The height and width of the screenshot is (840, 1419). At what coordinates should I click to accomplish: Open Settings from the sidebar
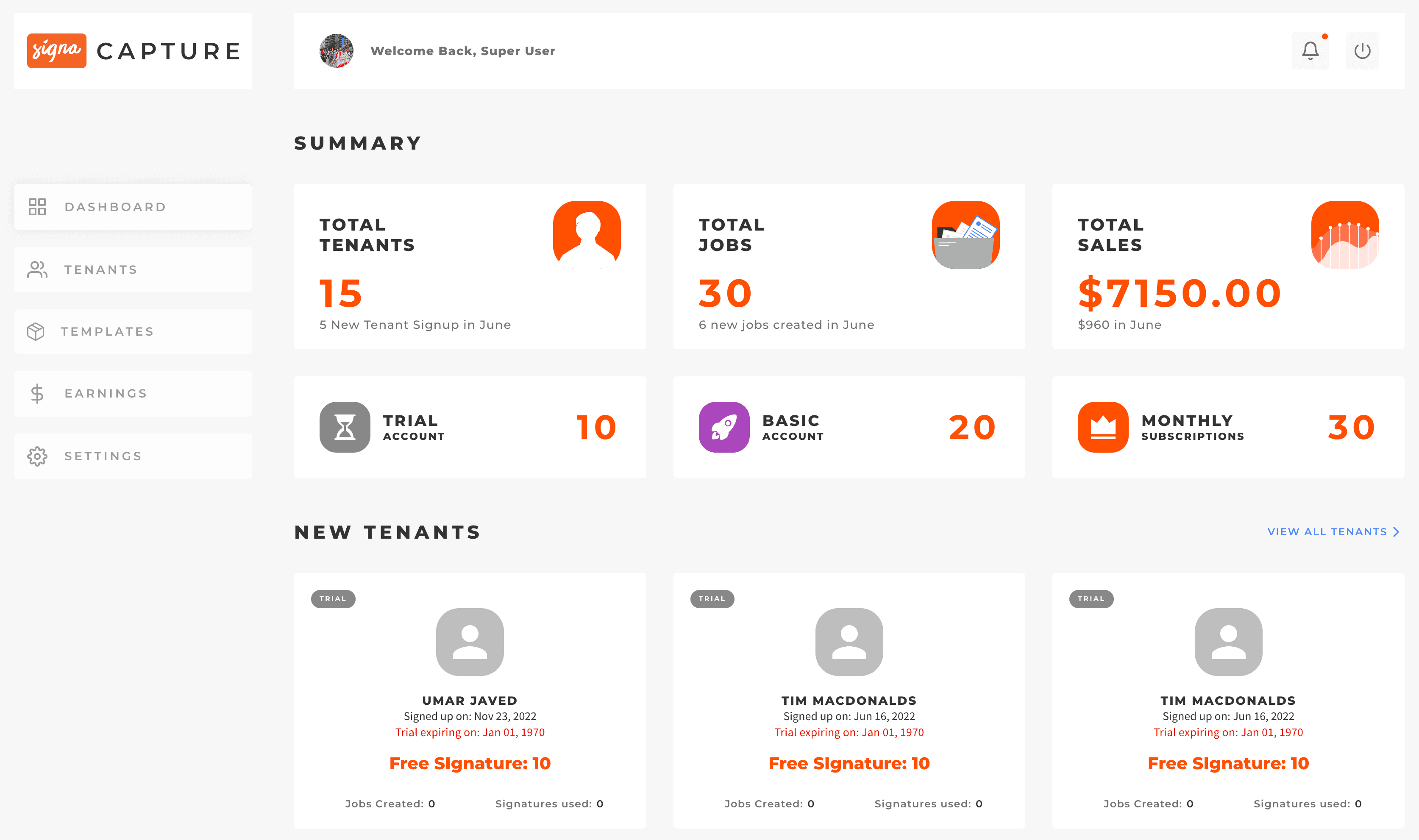133,456
